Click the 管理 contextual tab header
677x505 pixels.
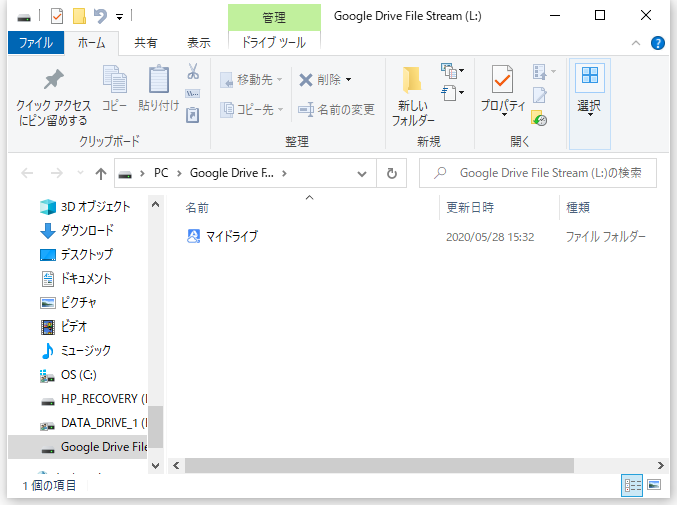click(274, 17)
